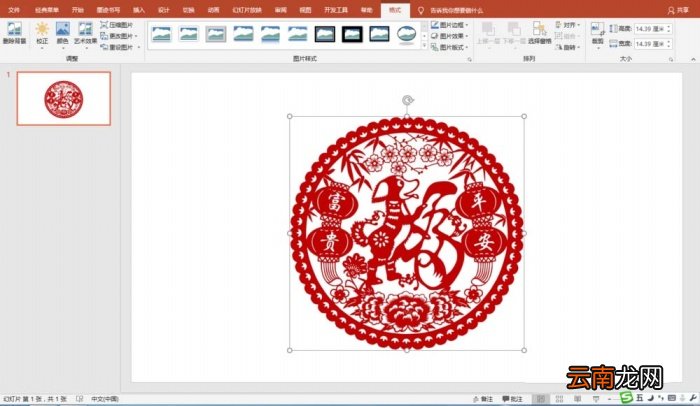Open the File (文件) tab
This screenshot has height=406, width=700.
[14, 10]
